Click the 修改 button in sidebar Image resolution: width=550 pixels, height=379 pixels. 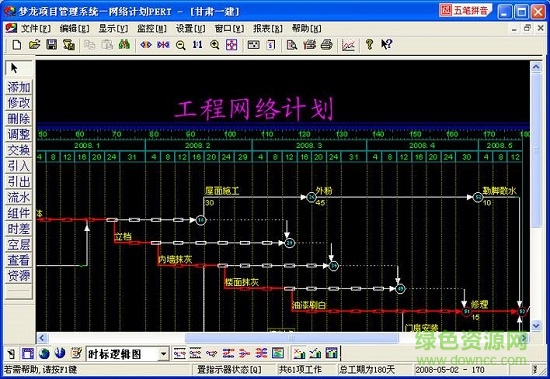pos(19,103)
